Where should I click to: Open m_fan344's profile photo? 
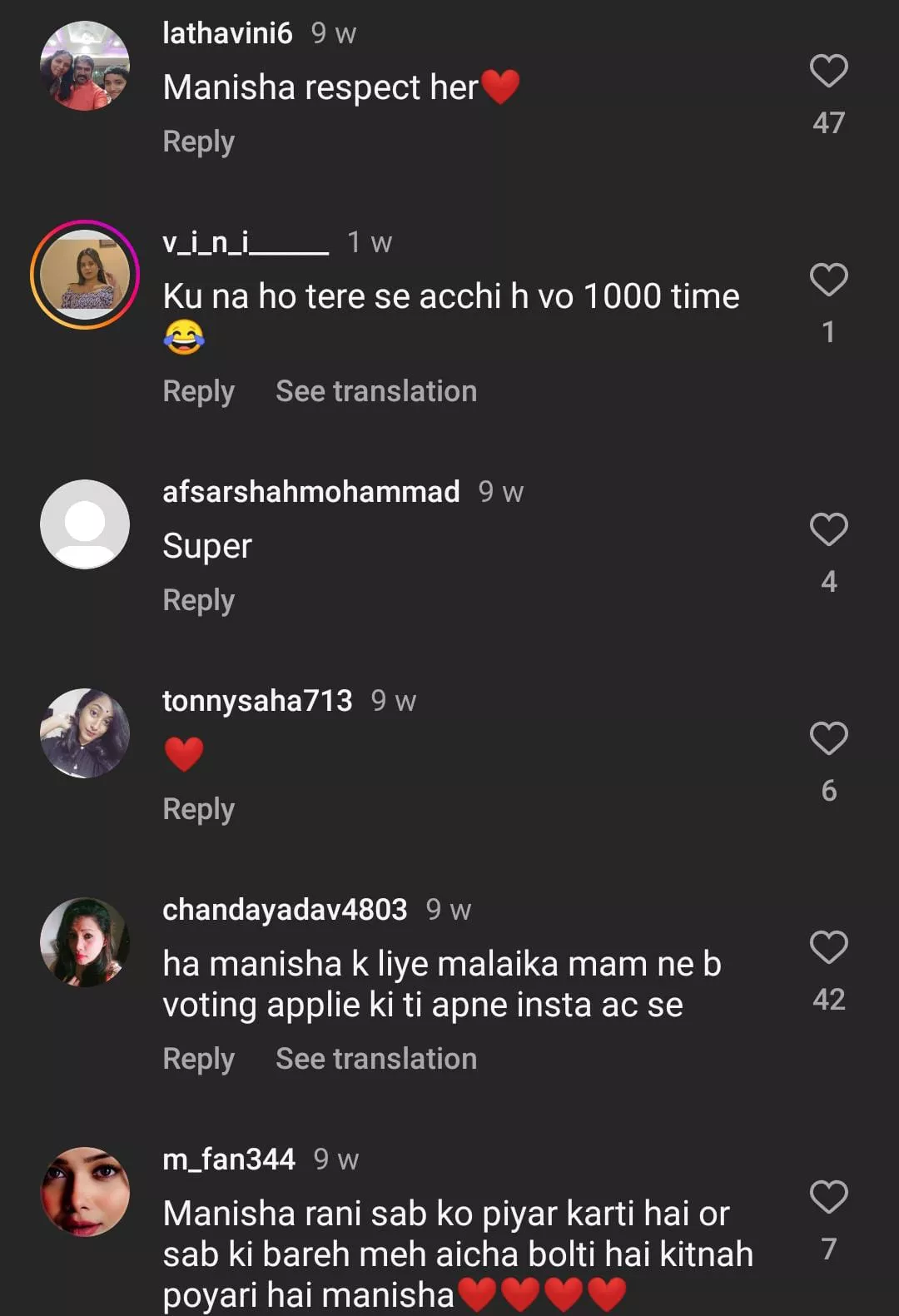(x=85, y=1192)
